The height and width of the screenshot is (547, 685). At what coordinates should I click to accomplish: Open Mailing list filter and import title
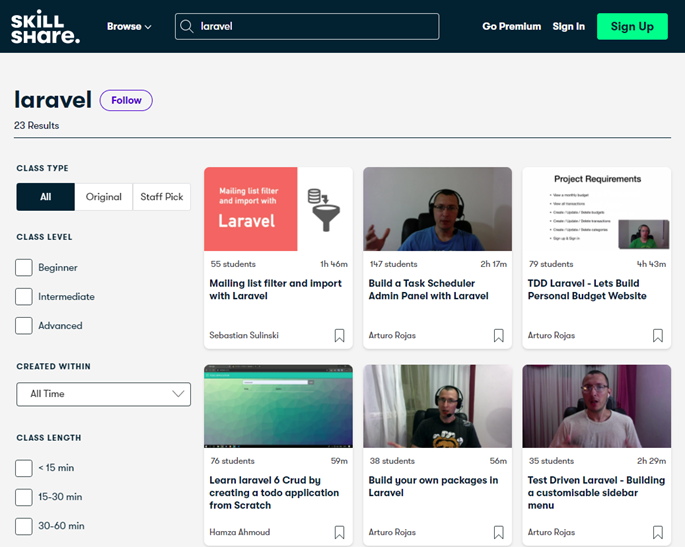(x=275, y=290)
